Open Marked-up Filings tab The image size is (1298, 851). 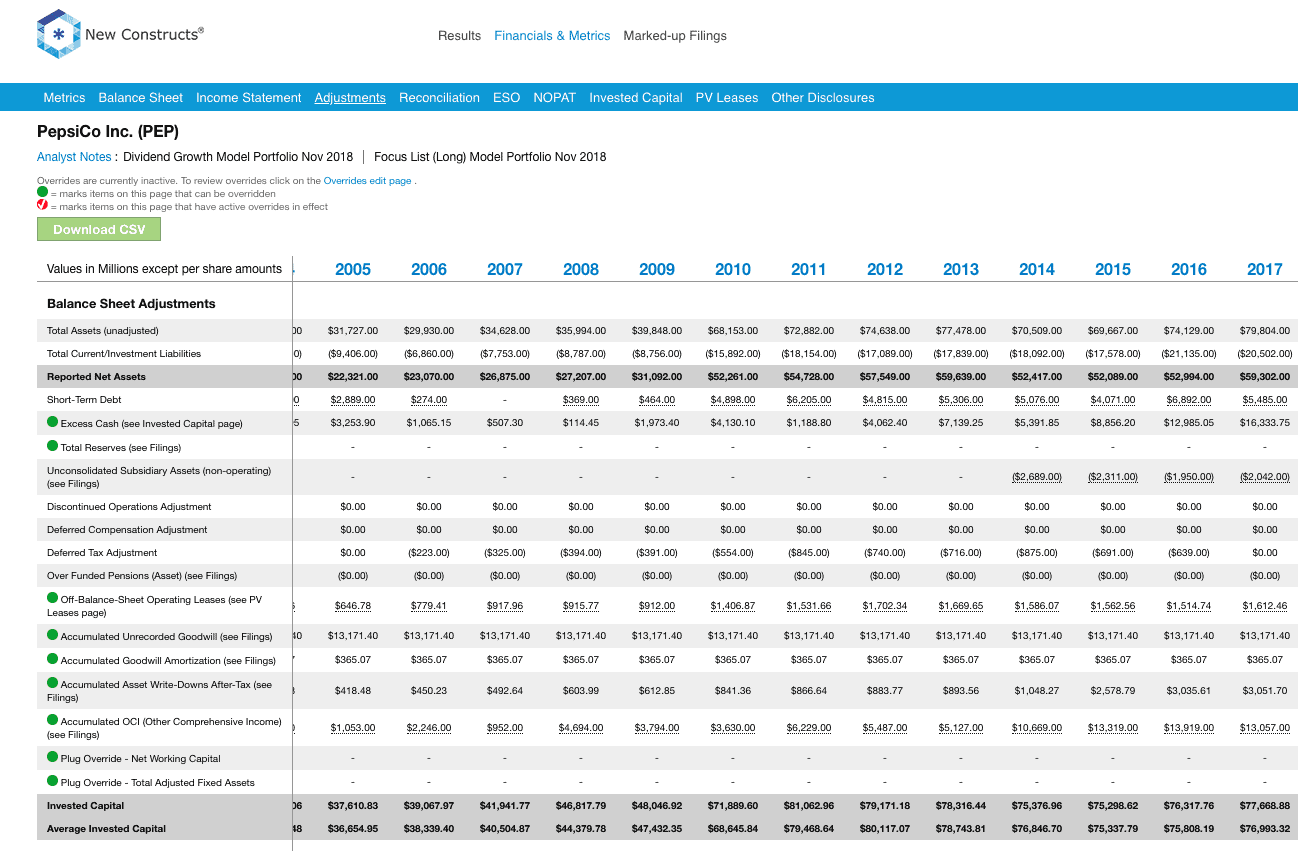click(675, 36)
